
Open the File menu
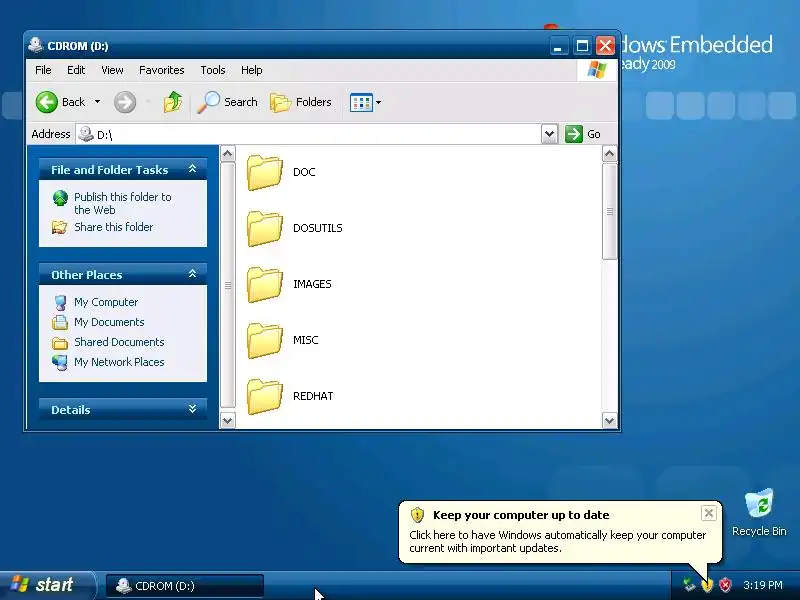pos(43,70)
